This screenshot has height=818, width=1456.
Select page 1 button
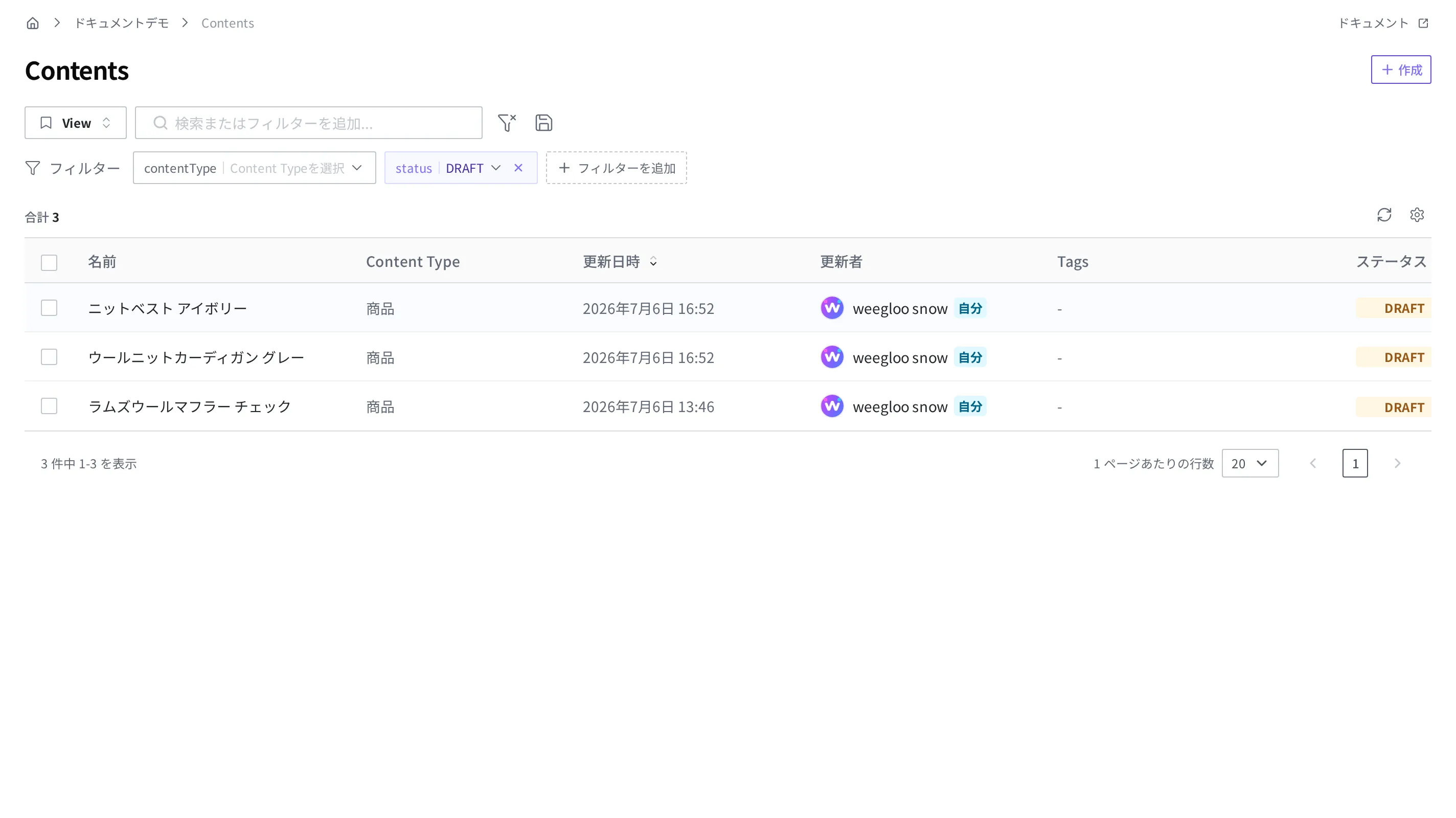1355,464
